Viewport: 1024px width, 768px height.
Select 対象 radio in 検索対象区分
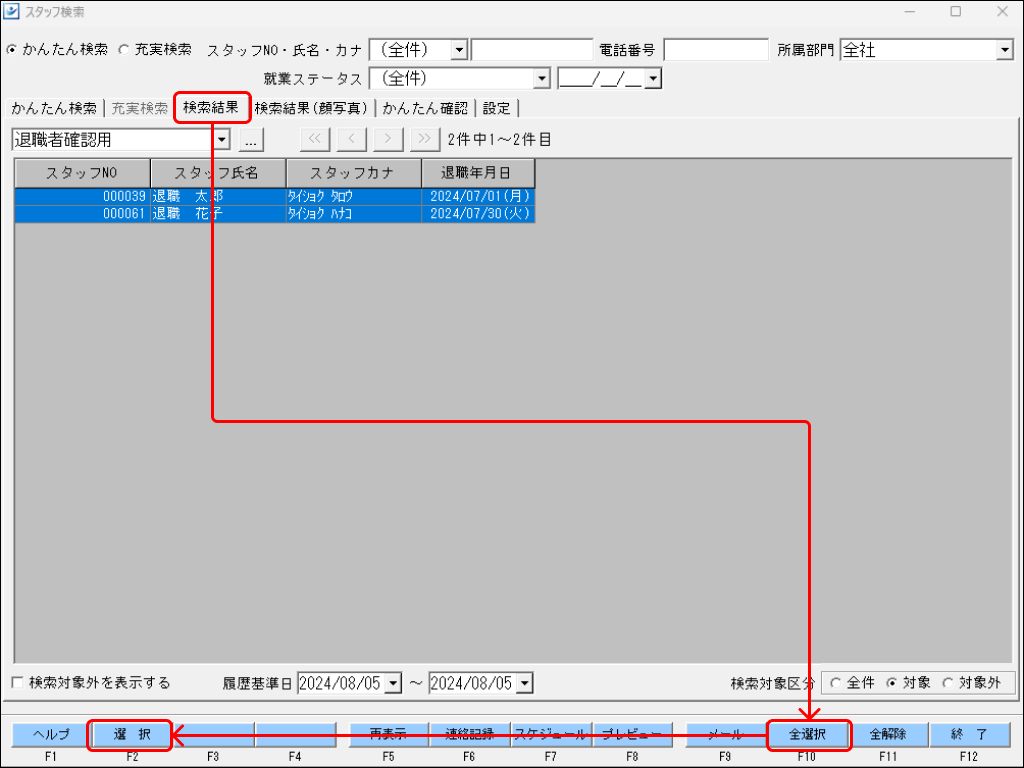tap(891, 683)
